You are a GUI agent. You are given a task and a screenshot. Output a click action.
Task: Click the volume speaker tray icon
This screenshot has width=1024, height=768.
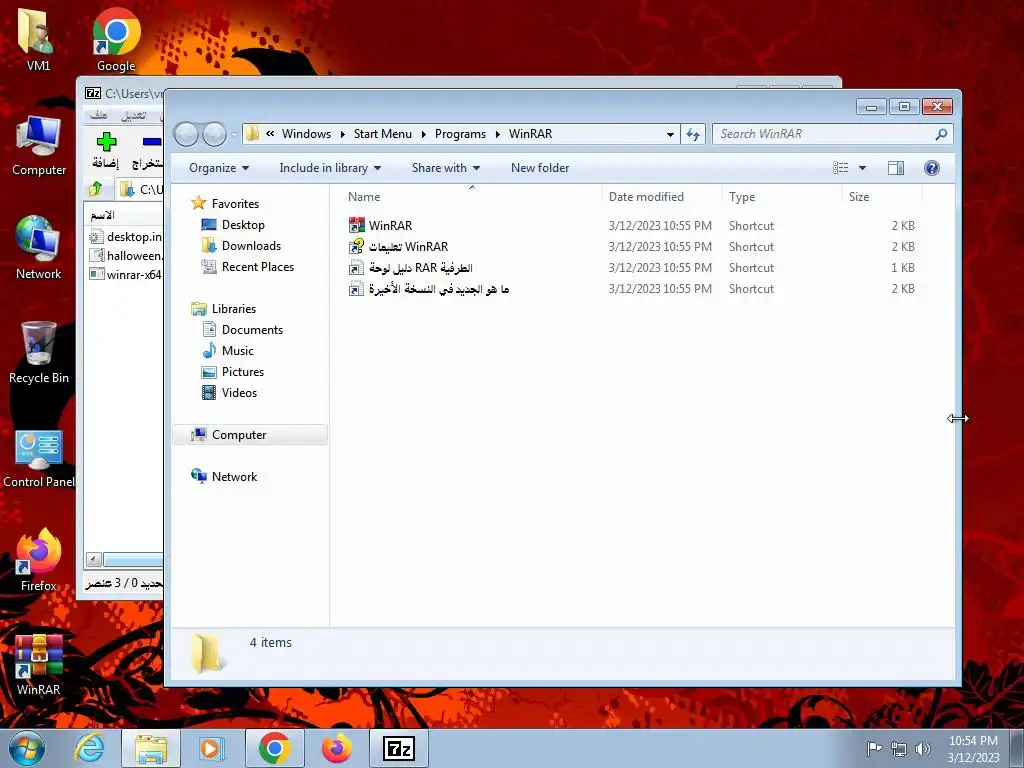(x=922, y=748)
